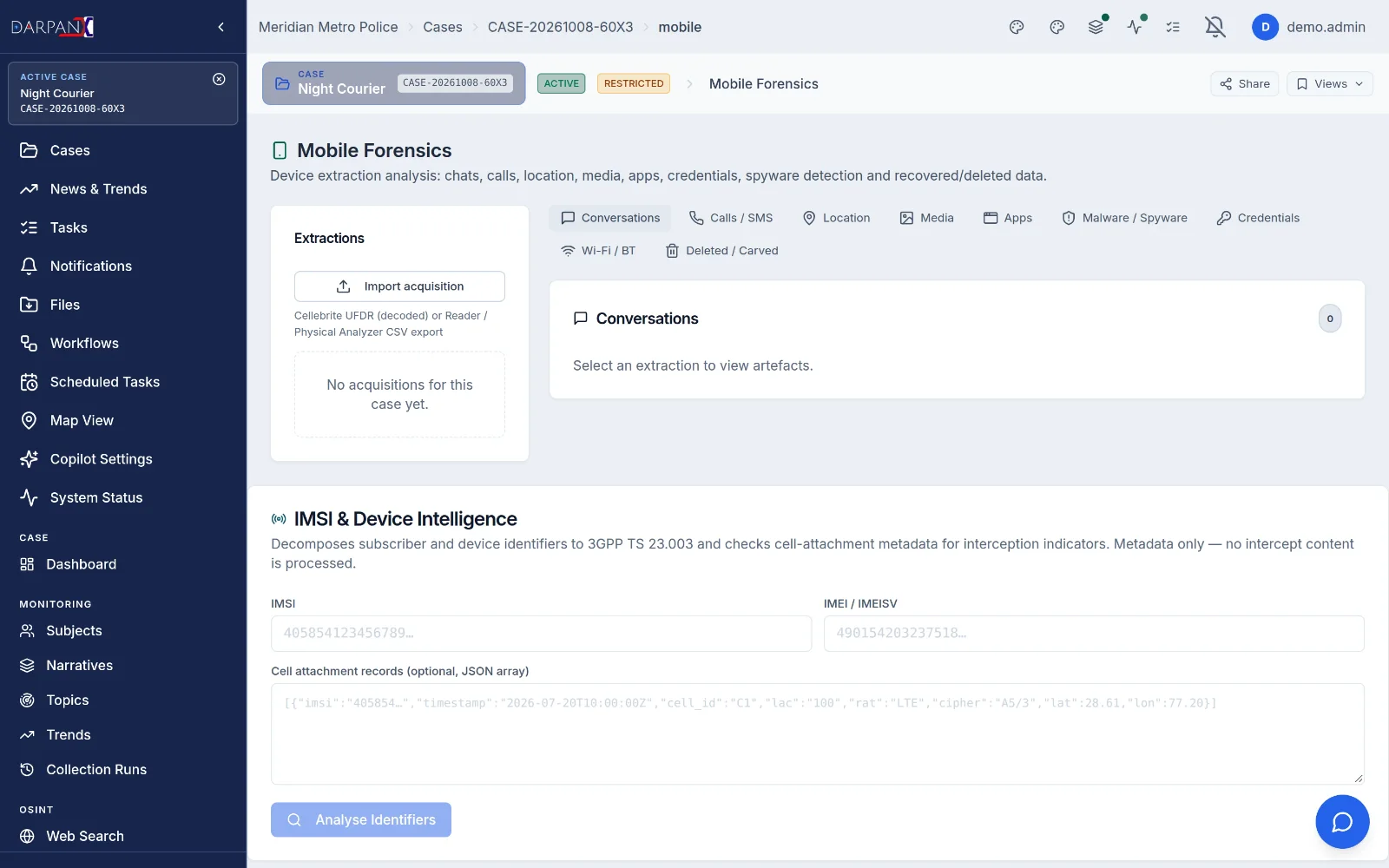1389x868 pixels.
Task: Click the cell attachment records textarea
Action: [x=818, y=734]
